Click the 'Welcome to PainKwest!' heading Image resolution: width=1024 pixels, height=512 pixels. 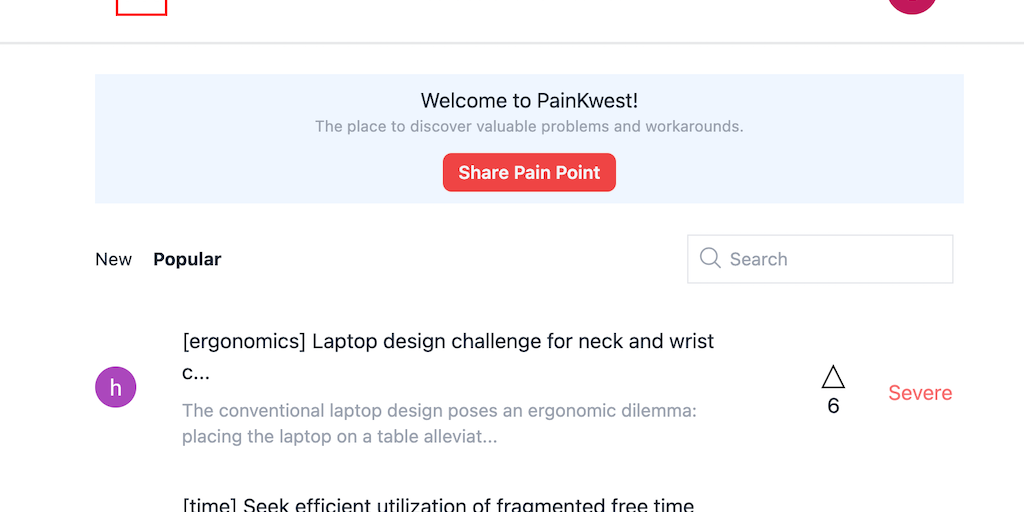pyautogui.click(x=529, y=100)
